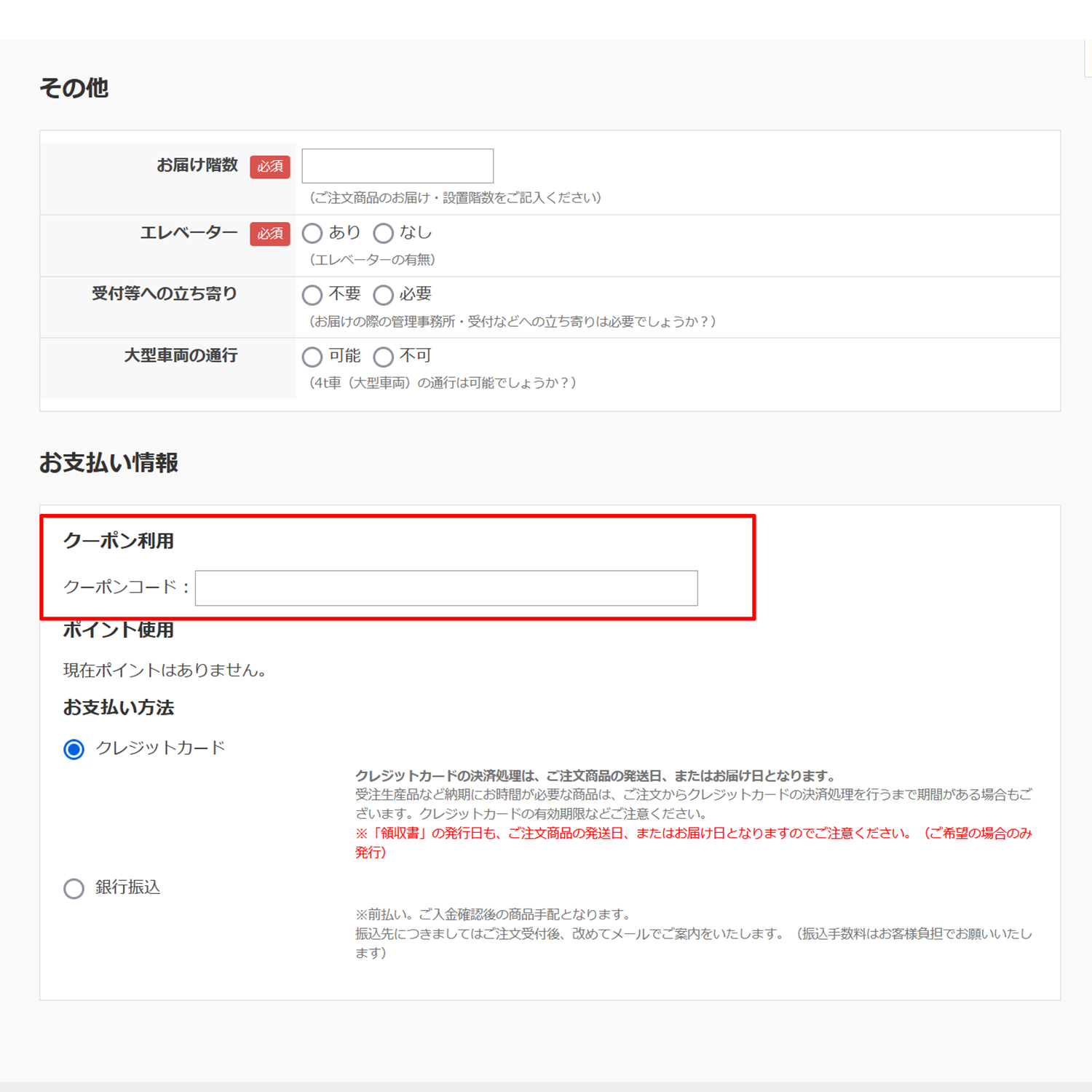Click the お支払い方法 heading
Screen dimensions: 1092x1092
119,708
